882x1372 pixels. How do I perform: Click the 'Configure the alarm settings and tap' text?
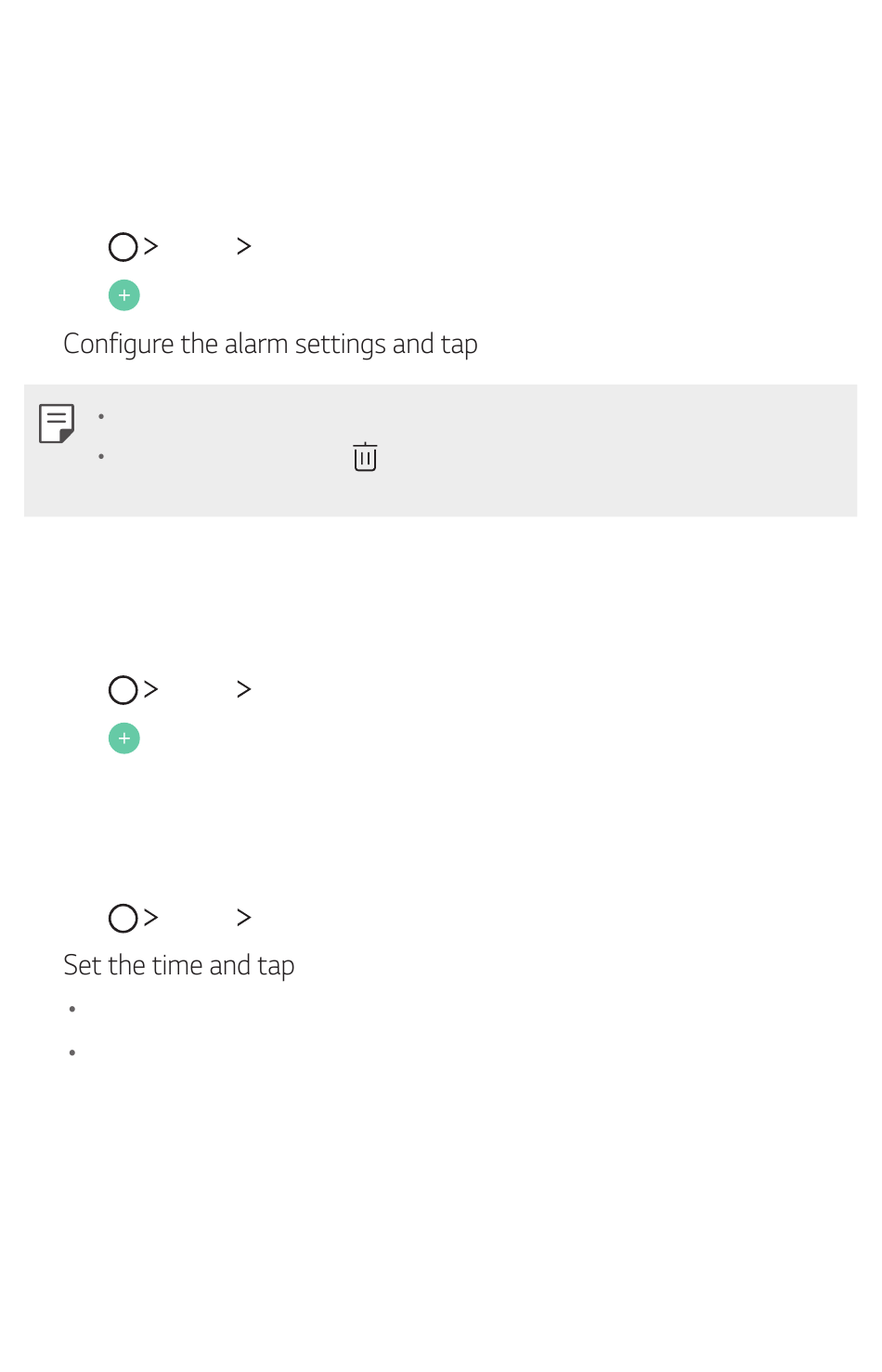pyautogui.click(x=270, y=345)
